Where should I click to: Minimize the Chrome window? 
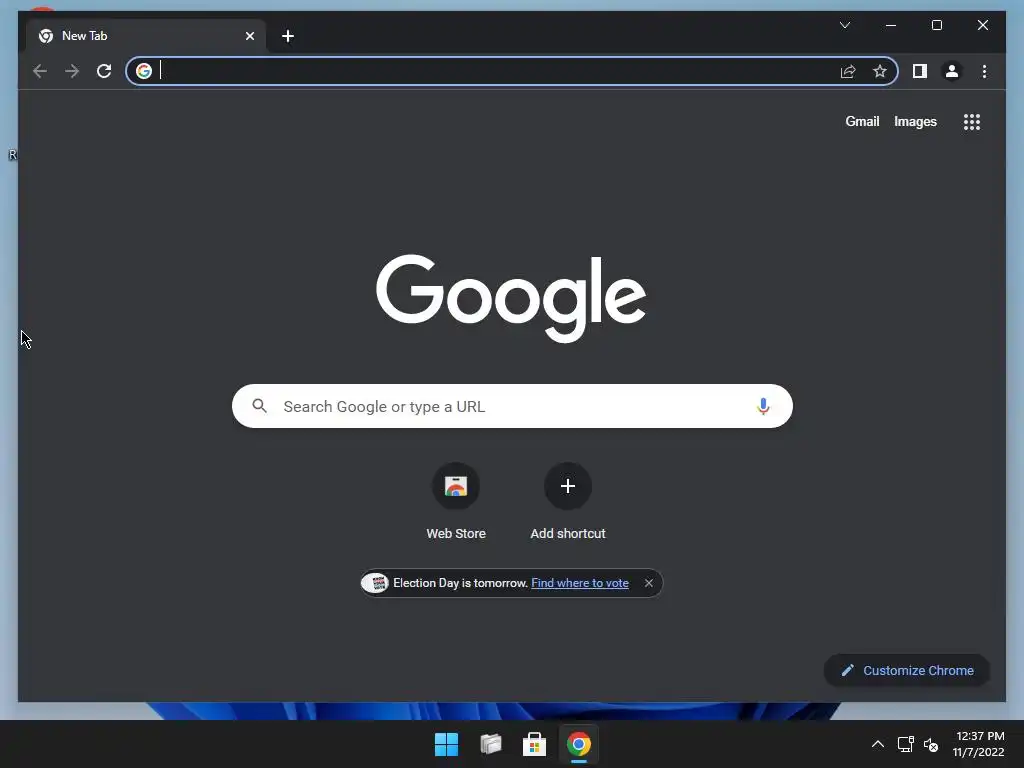(891, 25)
